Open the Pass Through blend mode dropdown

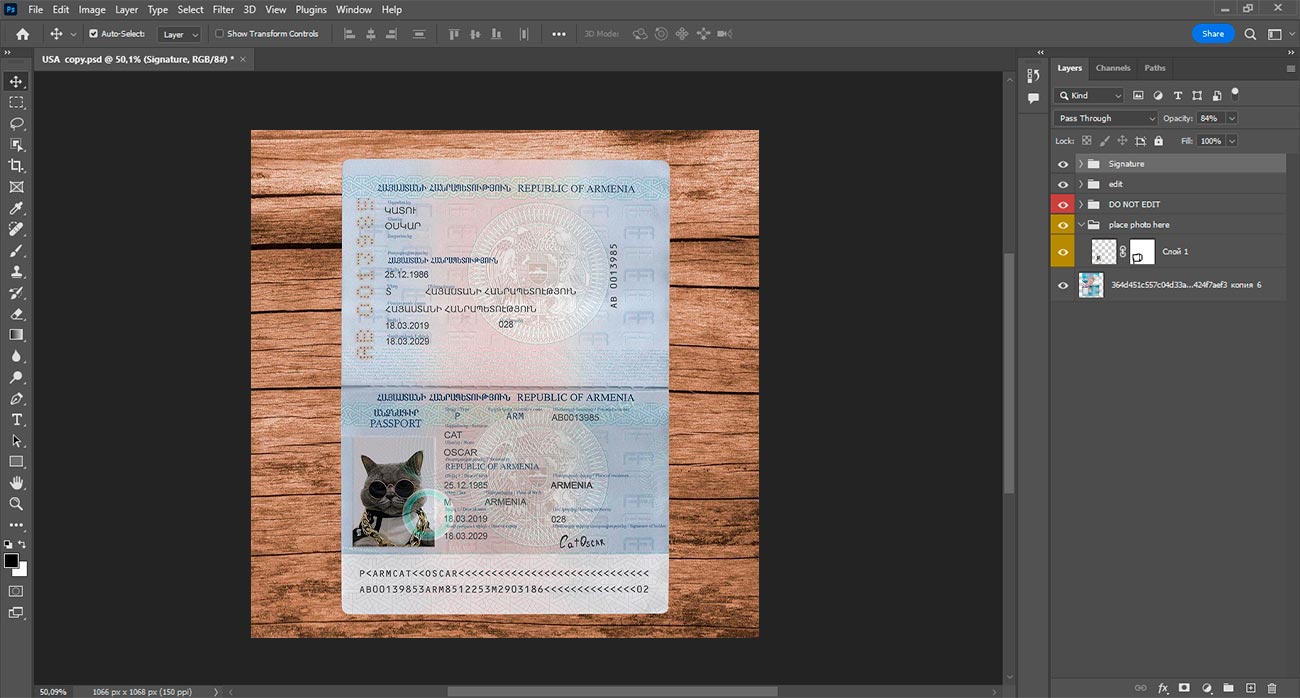point(1105,118)
